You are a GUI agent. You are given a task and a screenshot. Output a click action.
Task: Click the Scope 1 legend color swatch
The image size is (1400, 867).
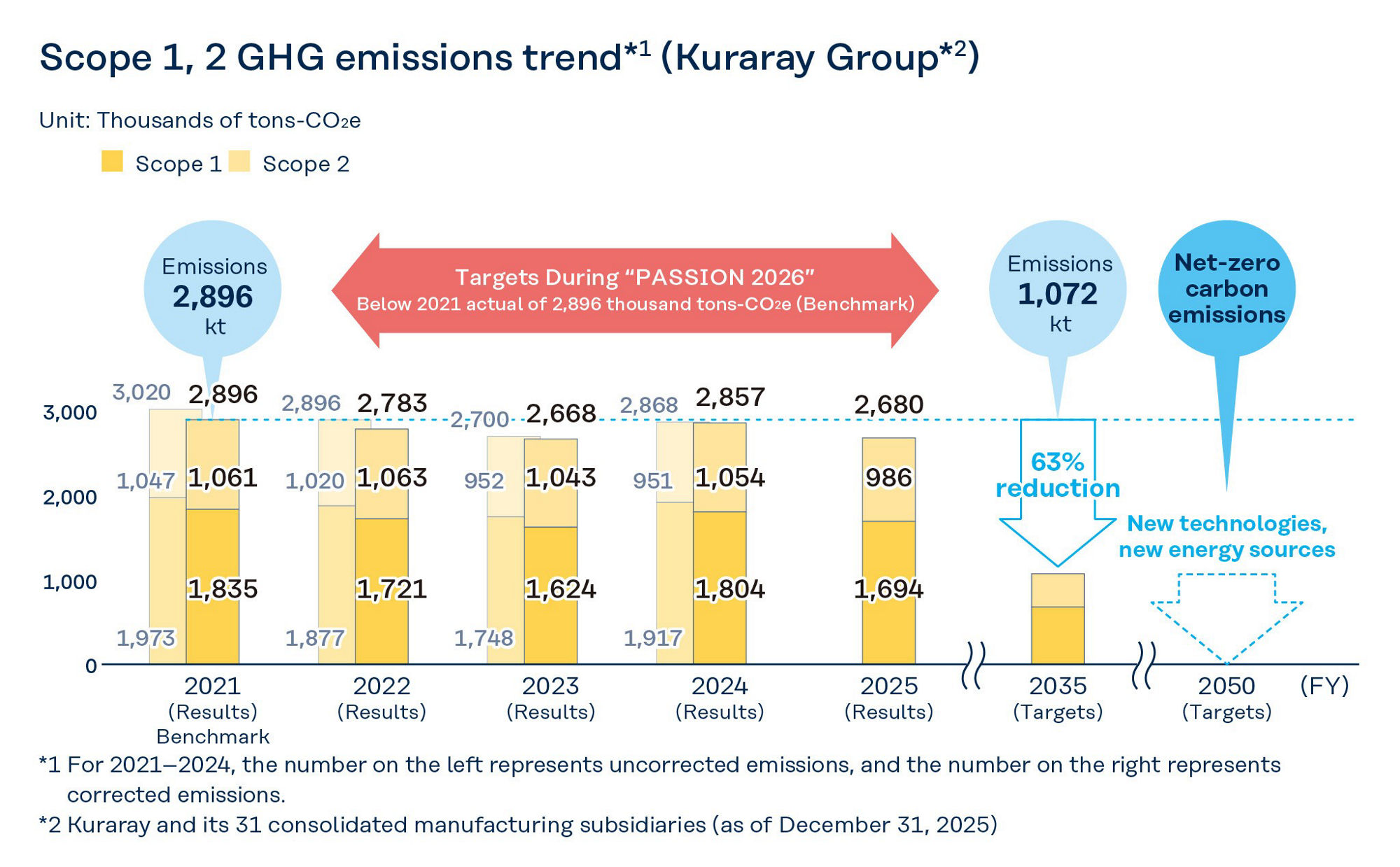112,161
